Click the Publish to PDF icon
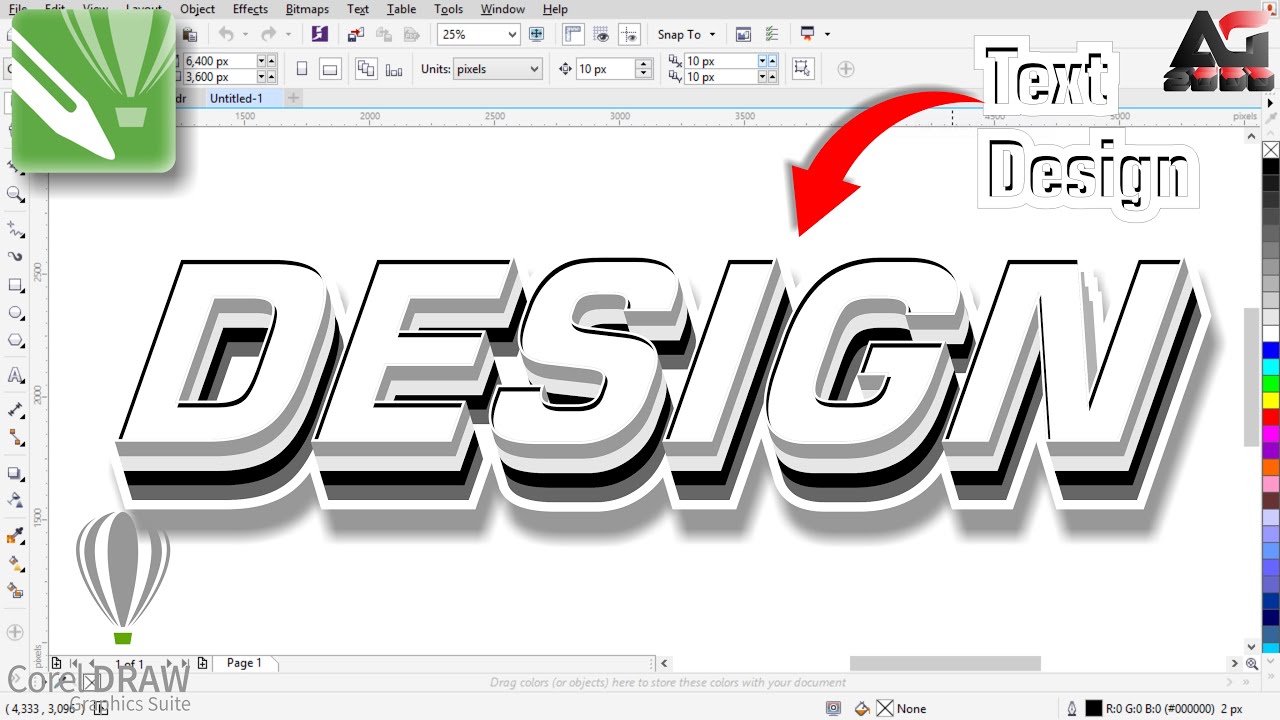This screenshot has width=1280, height=720. click(x=411, y=34)
